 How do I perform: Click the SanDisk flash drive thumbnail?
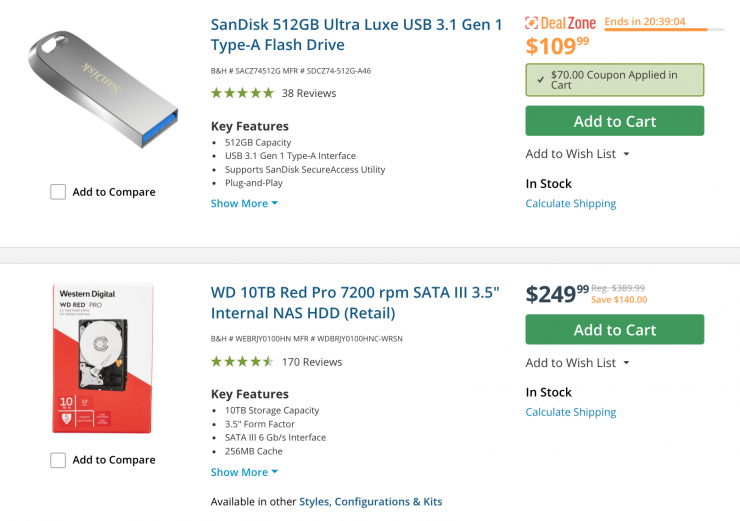click(103, 90)
